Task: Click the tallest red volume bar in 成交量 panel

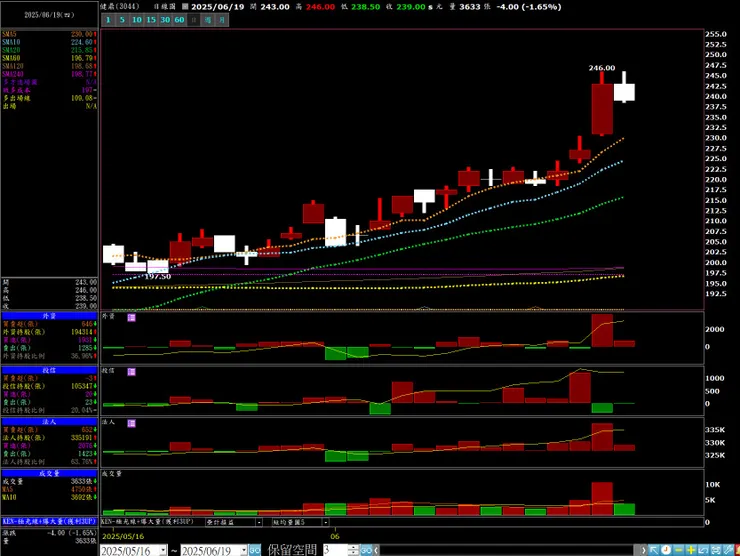Action: pos(602,498)
